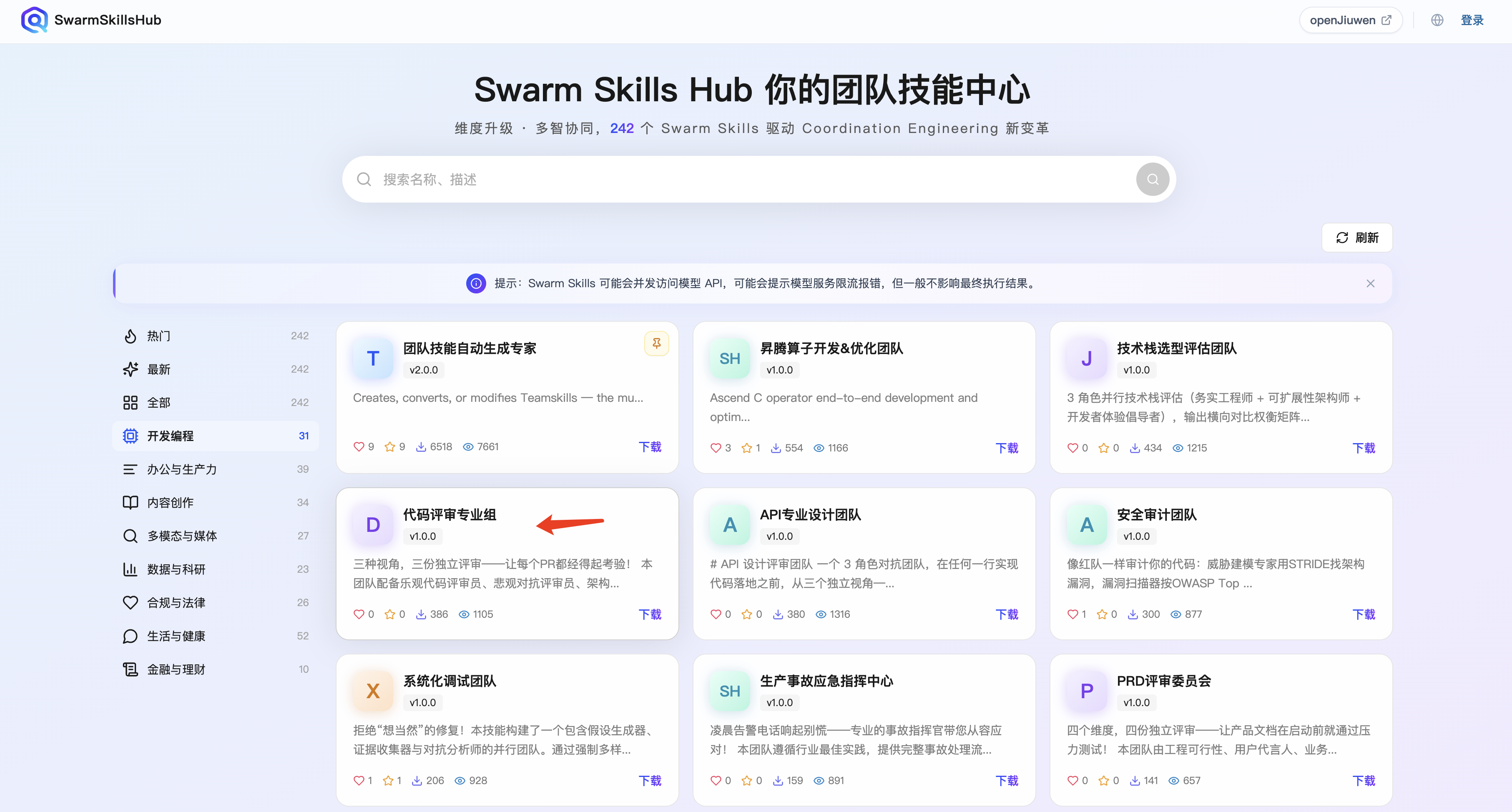Select the 最新 category
Screen dimensions: 1512x812
(x=216, y=369)
